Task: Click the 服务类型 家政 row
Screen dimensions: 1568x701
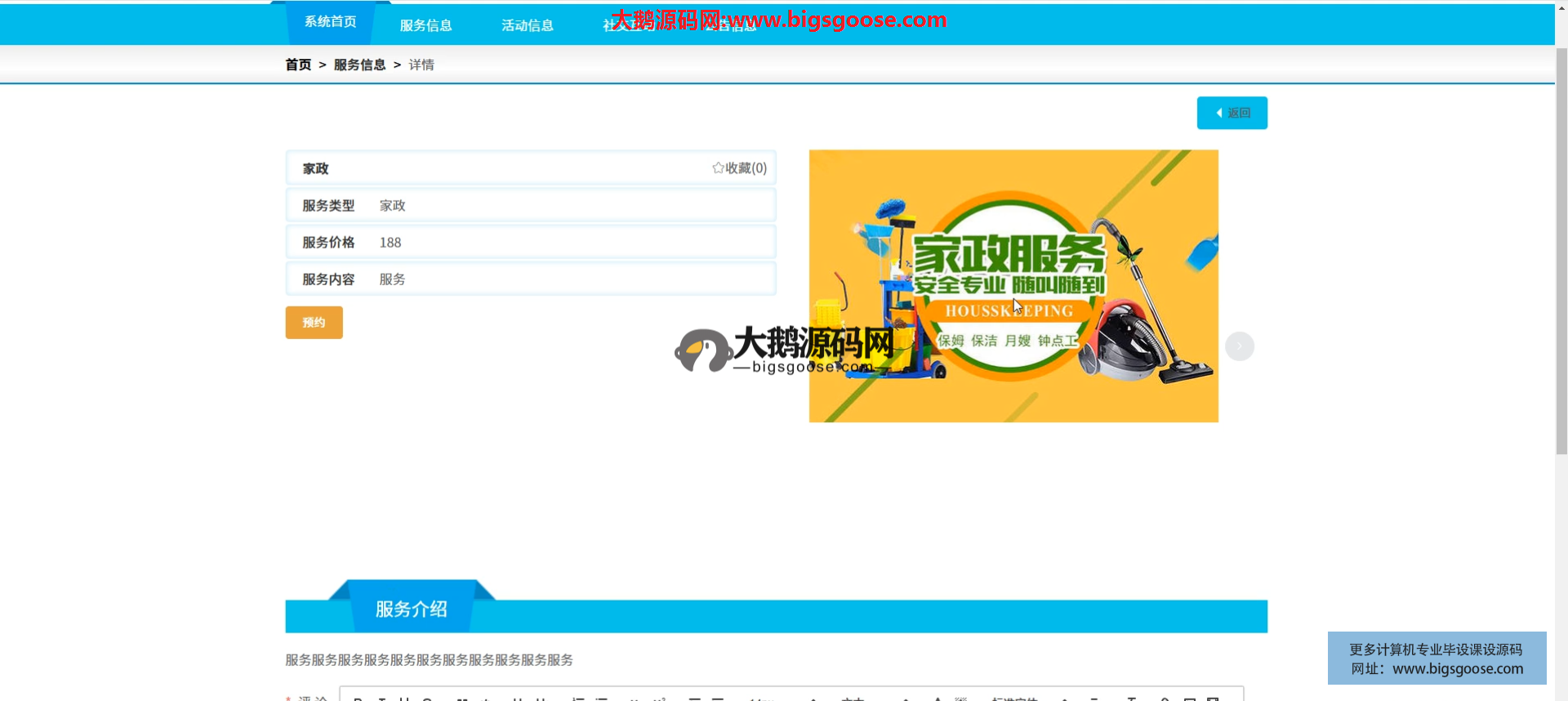Action: click(530, 206)
